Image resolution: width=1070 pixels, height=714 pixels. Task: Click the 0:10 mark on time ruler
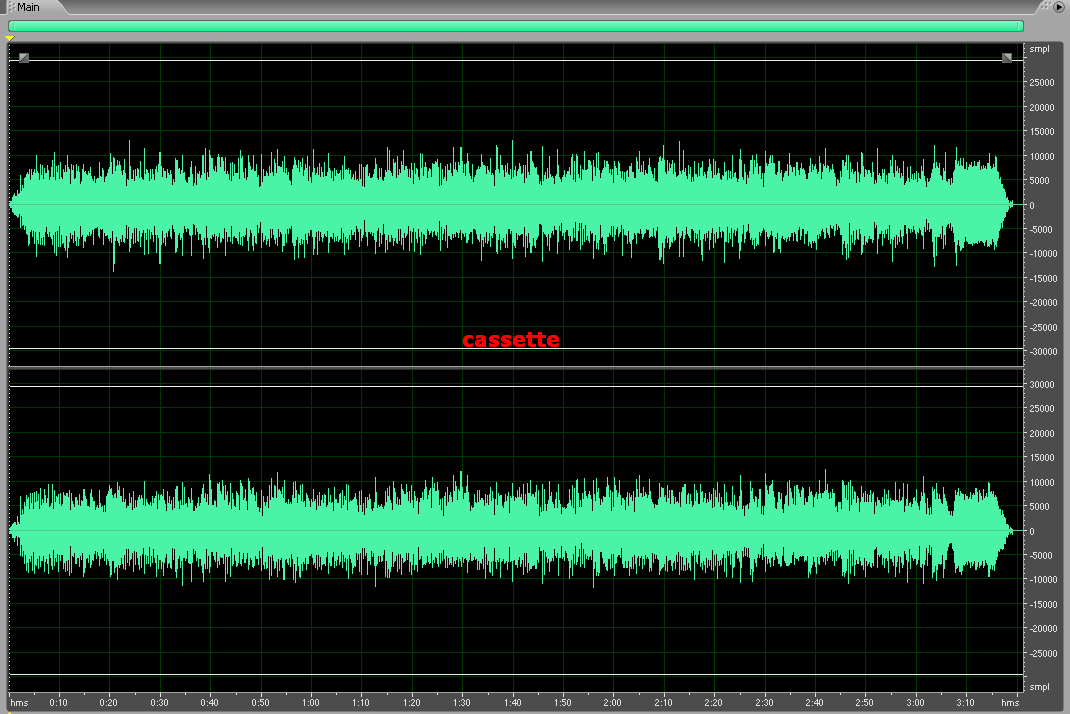tap(58, 702)
